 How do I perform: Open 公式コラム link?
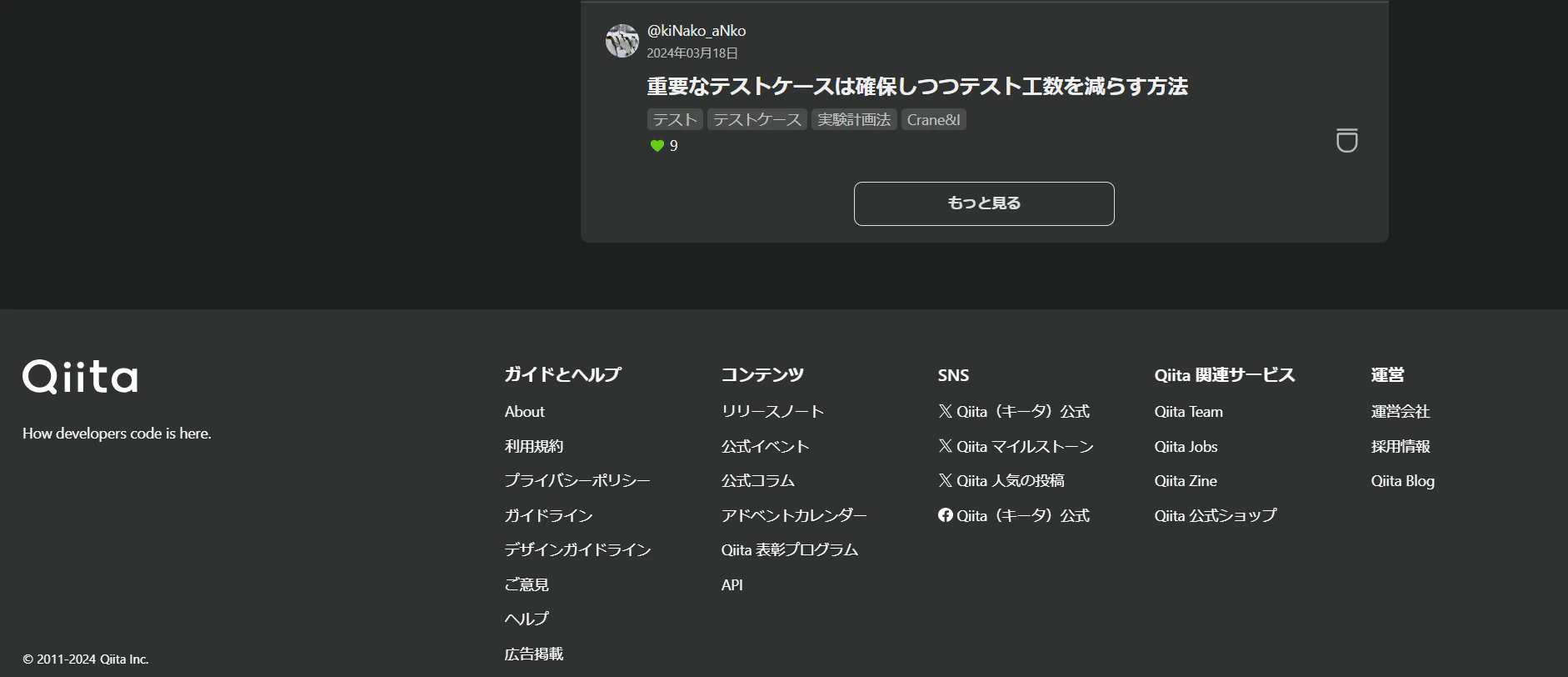tap(758, 481)
